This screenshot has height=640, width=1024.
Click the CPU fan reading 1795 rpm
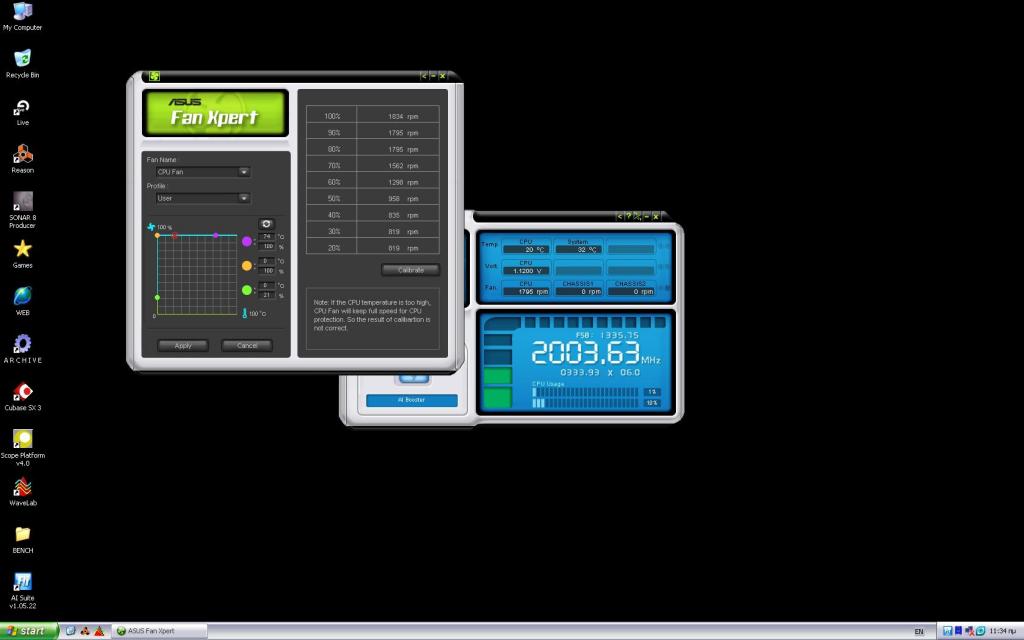(x=526, y=291)
